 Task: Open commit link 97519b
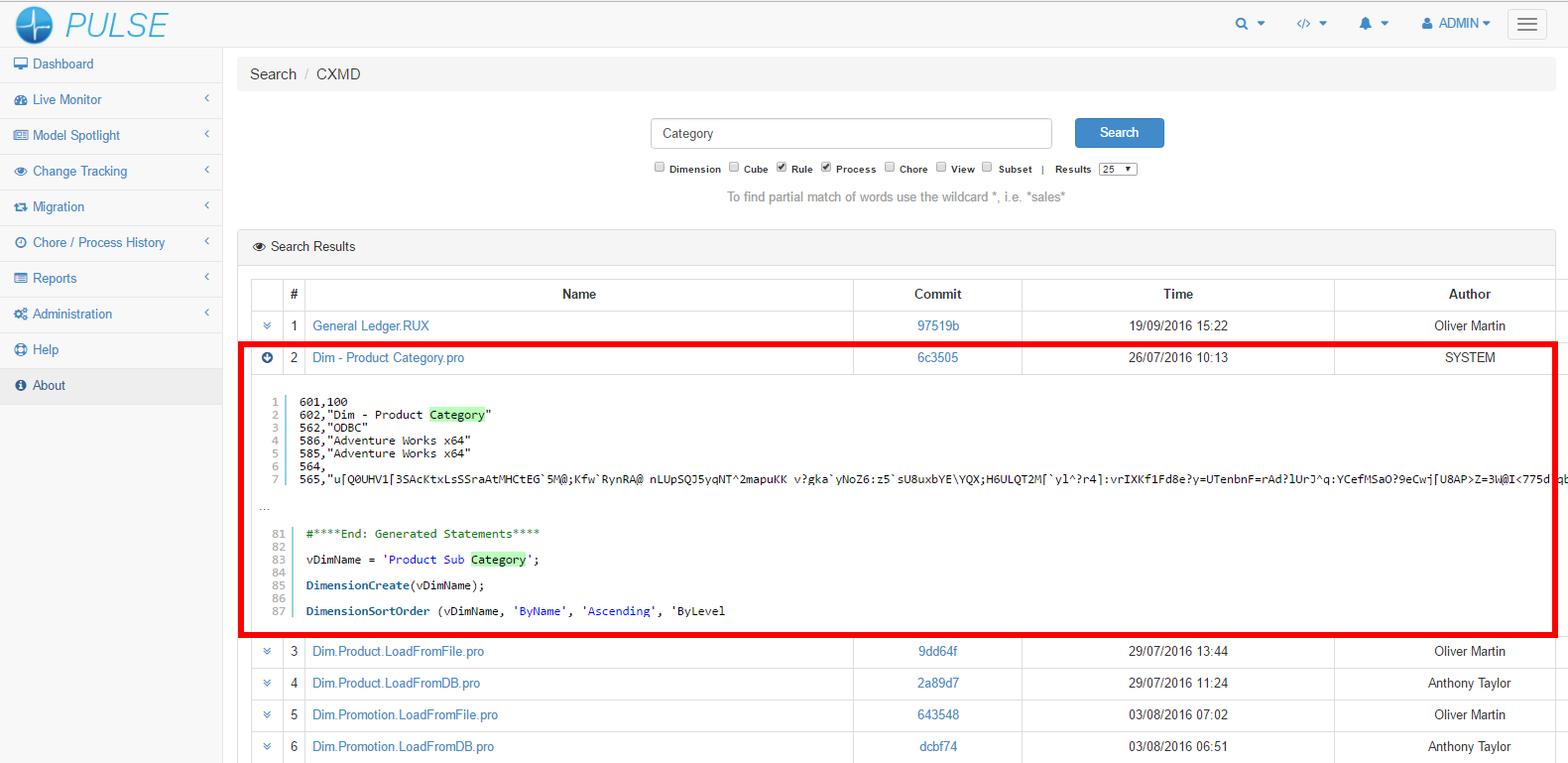pyautogui.click(x=937, y=326)
